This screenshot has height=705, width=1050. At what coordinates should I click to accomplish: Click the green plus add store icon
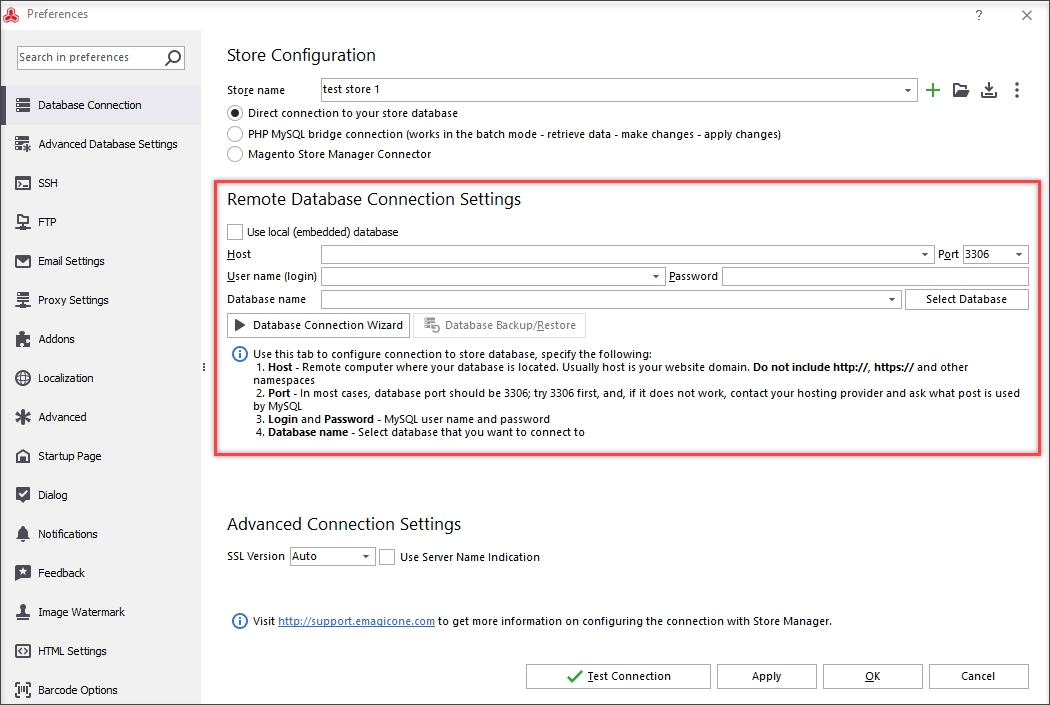[x=933, y=90]
